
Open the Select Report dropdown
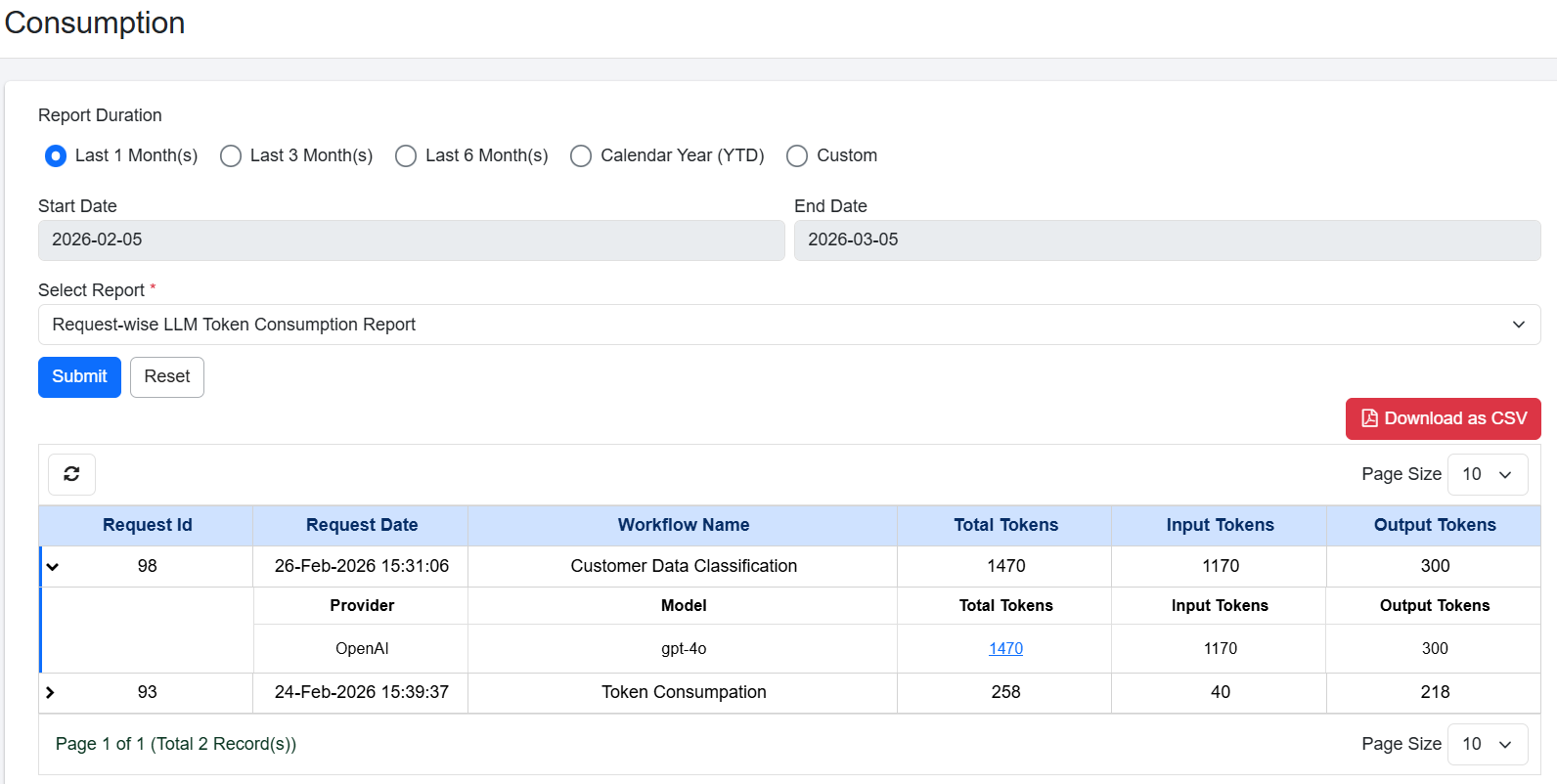point(788,325)
